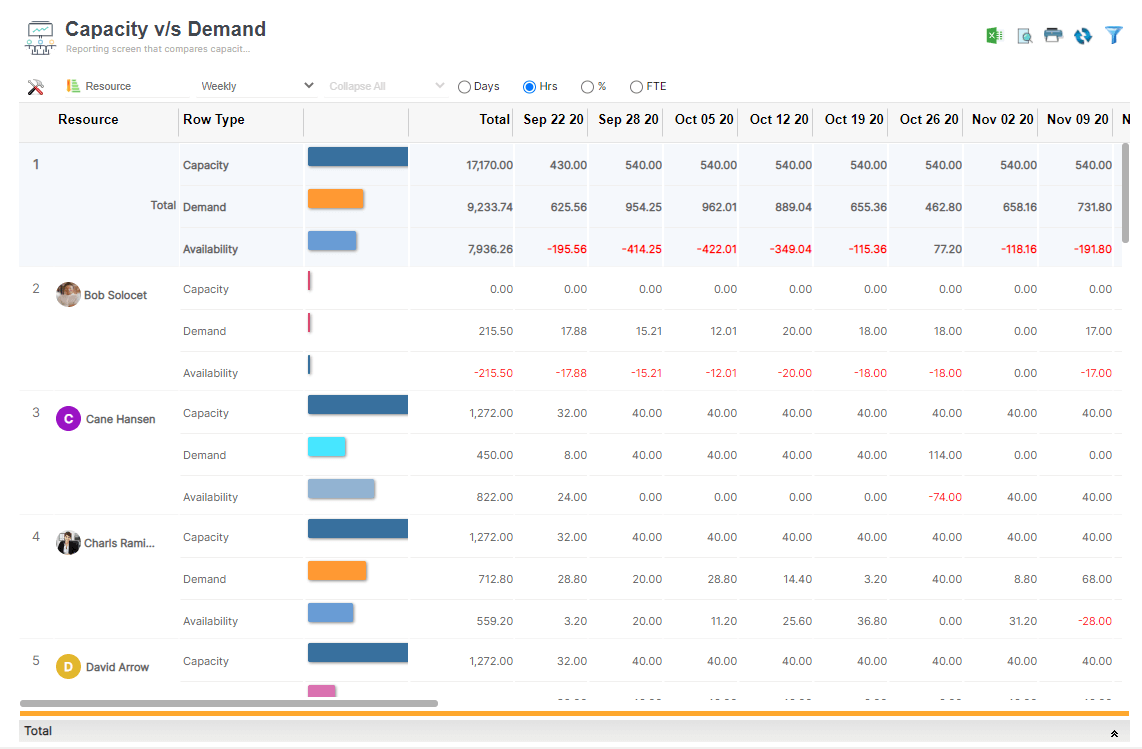This screenshot has width=1142, height=749.
Task: Enable the % display option
Action: [x=588, y=86]
